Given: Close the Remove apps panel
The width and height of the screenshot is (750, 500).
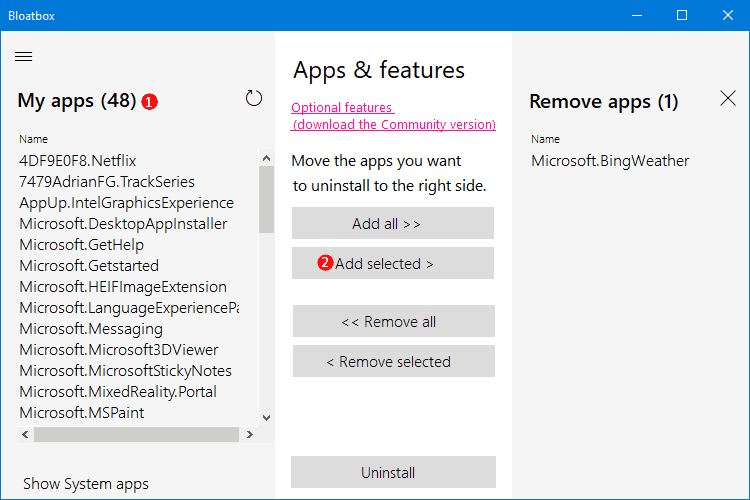Looking at the screenshot, I should coord(728,99).
